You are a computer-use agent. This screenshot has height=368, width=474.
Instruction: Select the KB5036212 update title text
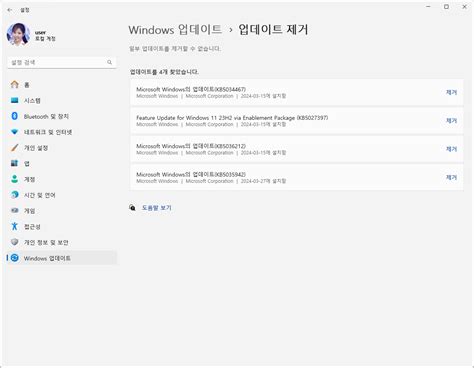(x=191, y=146)
